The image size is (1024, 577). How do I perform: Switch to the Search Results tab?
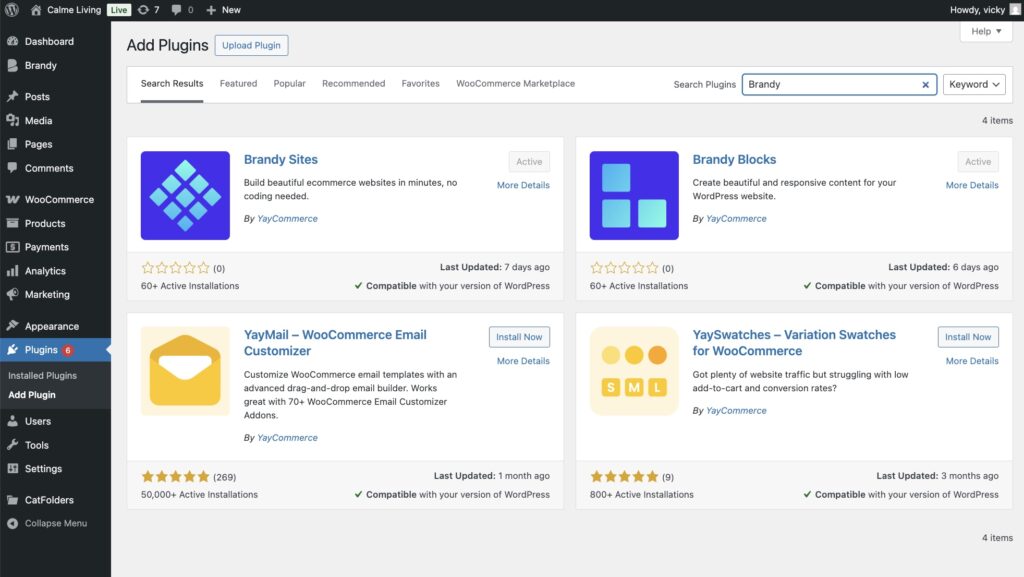[172, 84]
